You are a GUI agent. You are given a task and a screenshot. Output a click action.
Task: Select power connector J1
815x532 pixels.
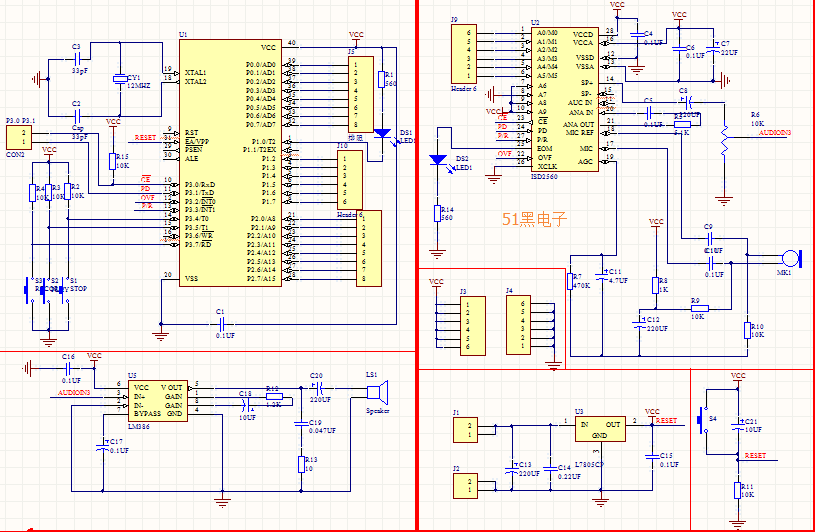click(x=465, y=430)
